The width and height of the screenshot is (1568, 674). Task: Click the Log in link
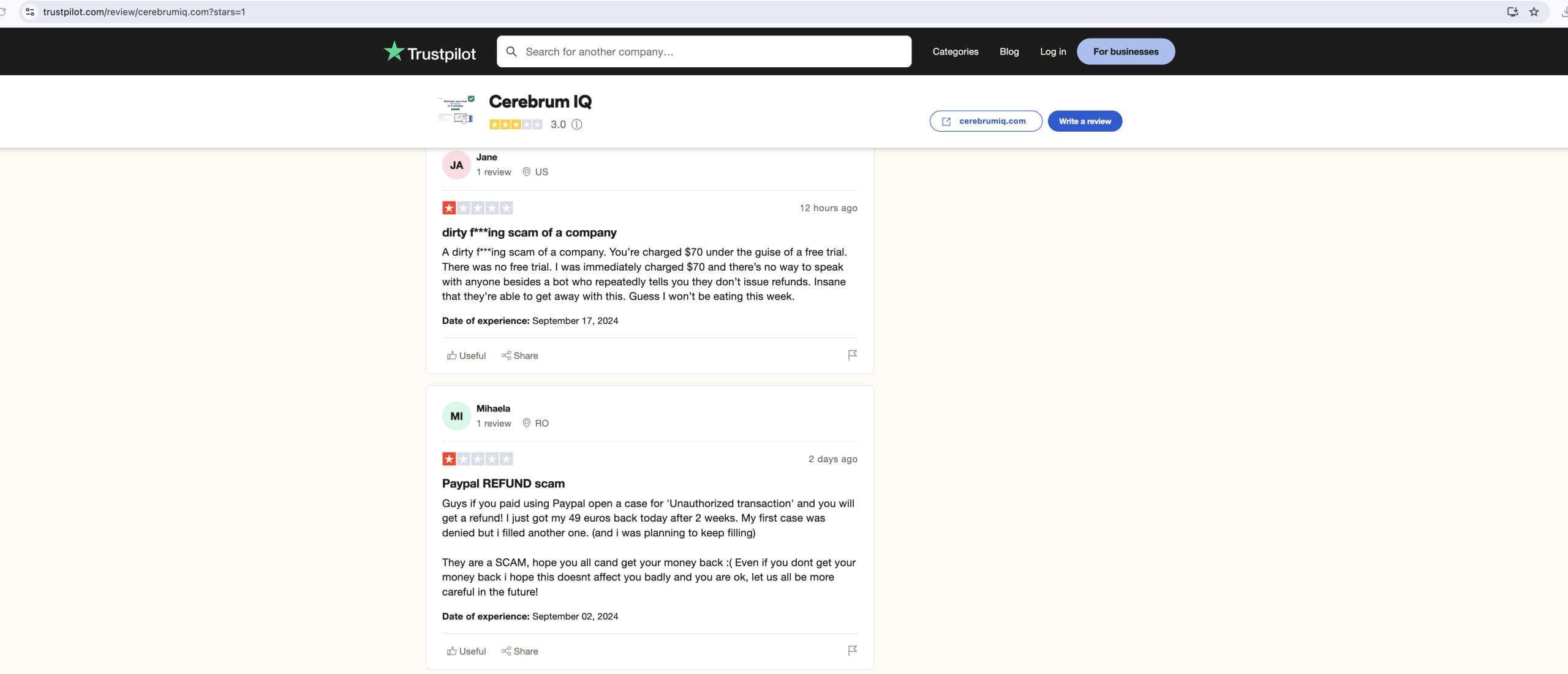1053,51
